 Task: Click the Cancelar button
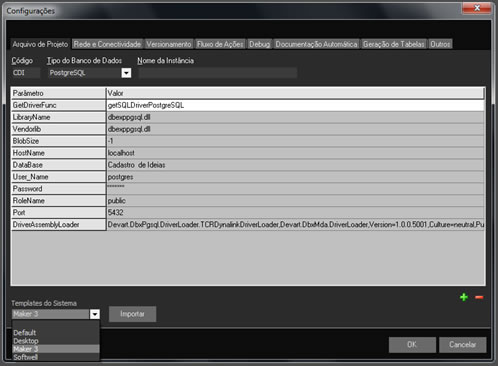462,345
